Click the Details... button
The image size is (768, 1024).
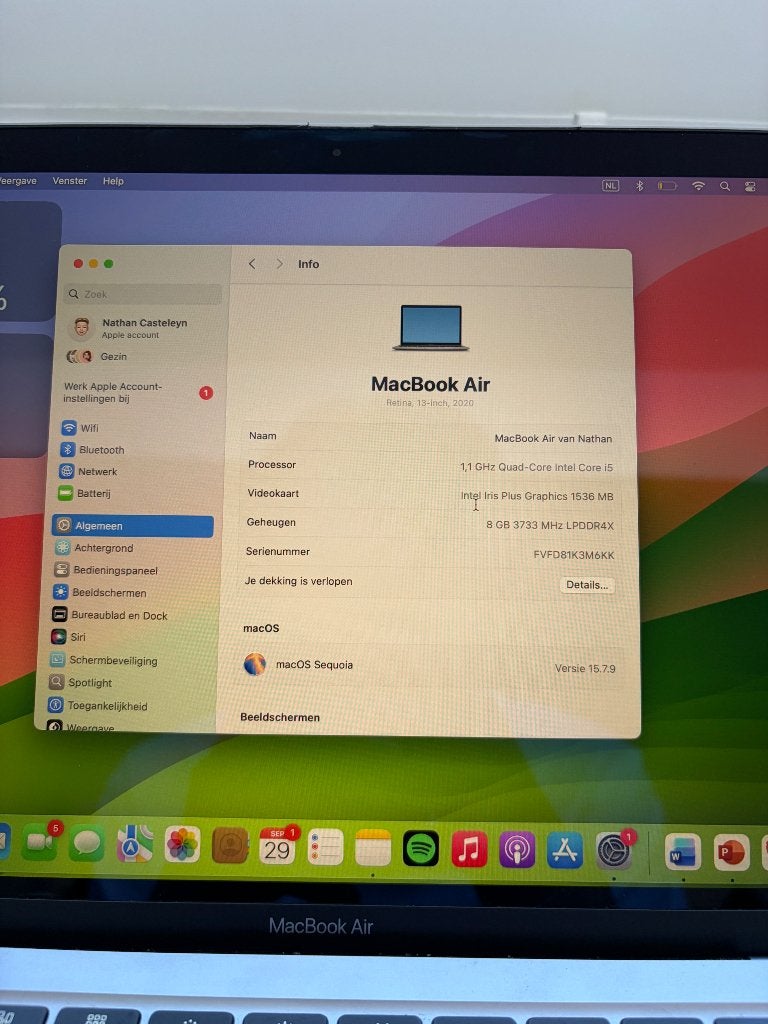pyautogui.click(x=587, y=585)
